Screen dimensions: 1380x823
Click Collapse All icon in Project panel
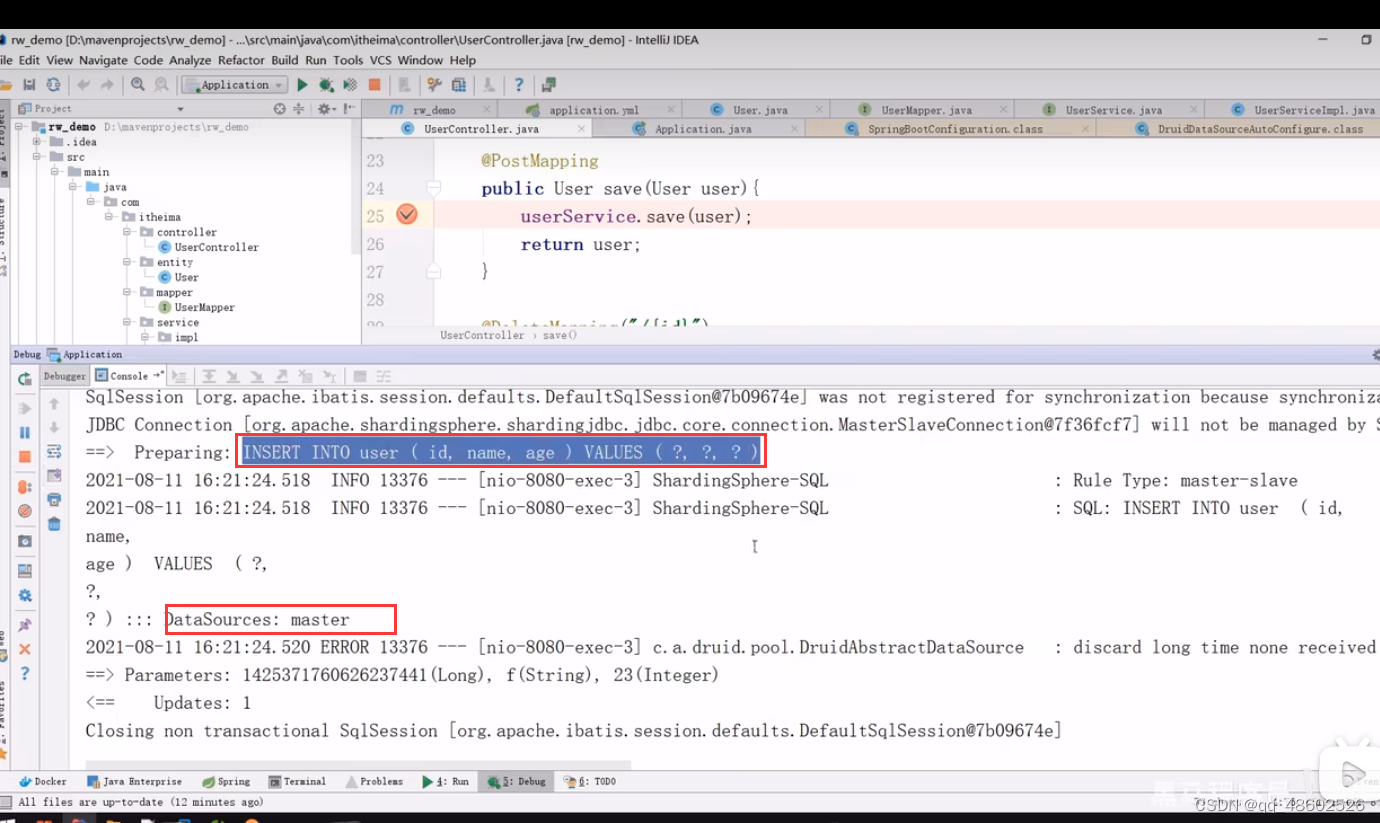click(301, 109)
